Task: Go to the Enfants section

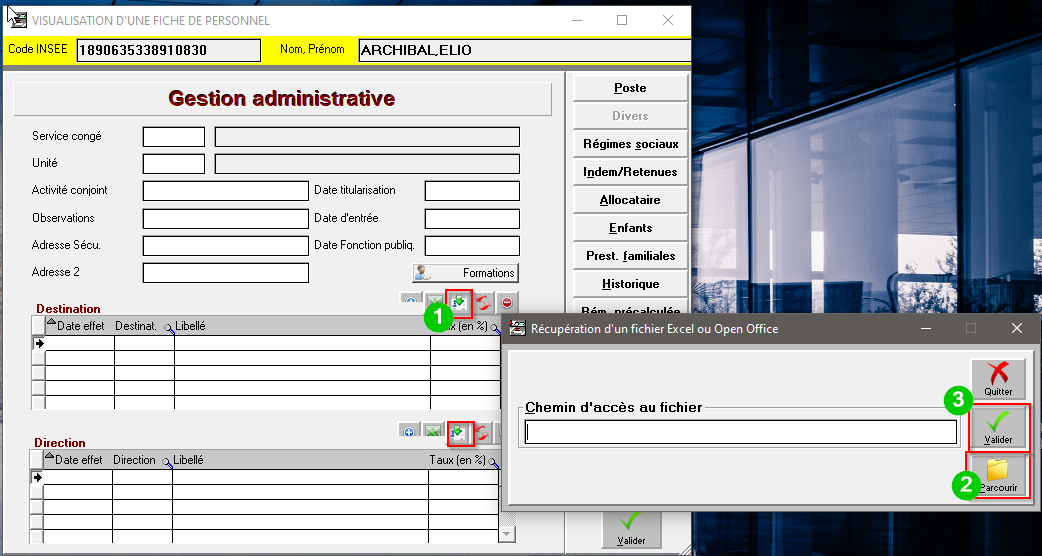Action: [630, 228]
